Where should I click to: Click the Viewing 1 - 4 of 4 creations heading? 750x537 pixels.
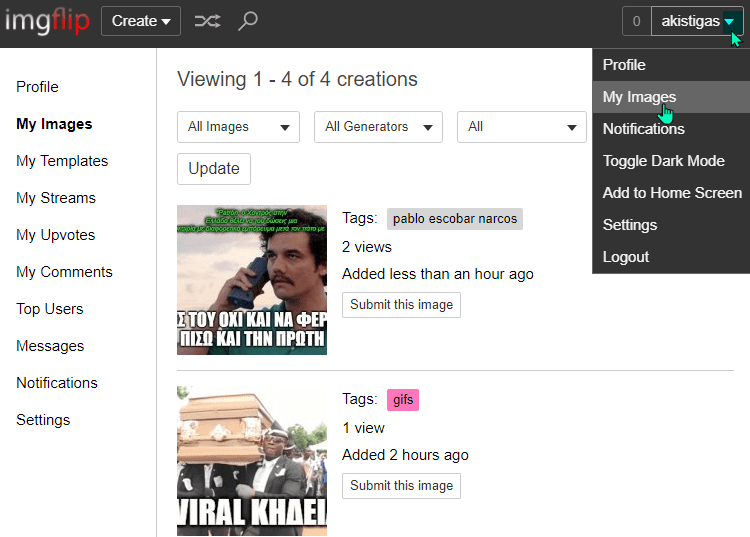pos(297,79)
